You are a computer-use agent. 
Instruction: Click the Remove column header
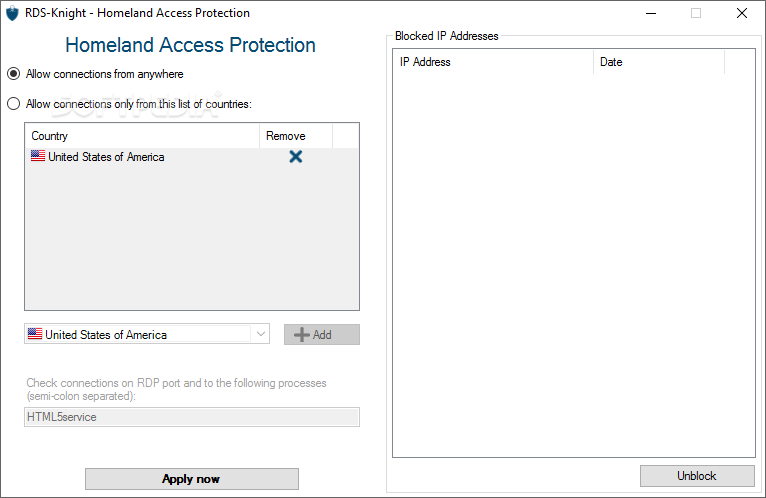click(x=296, y=136)
